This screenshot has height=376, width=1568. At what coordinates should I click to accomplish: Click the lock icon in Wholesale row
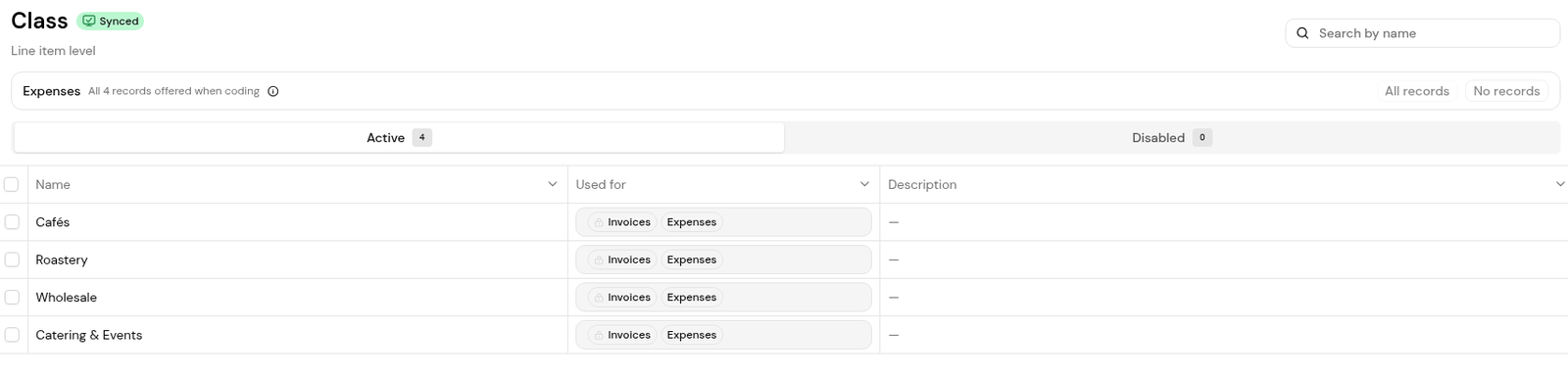click(x=599, y=298)
